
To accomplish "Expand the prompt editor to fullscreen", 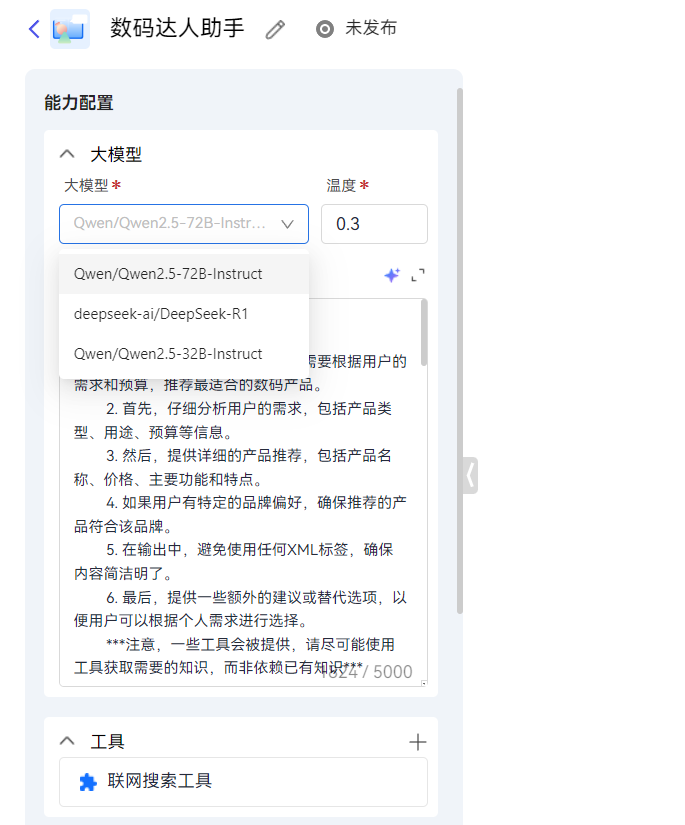I will pos(418,275).
